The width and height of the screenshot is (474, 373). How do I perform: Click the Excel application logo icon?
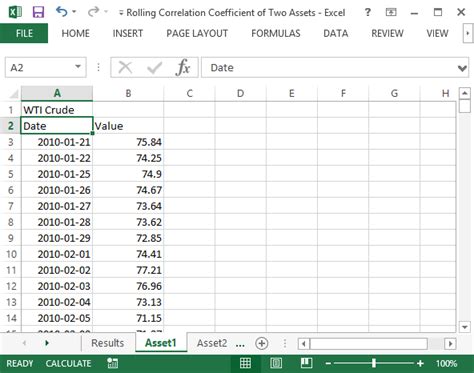(x=14, y=13)
